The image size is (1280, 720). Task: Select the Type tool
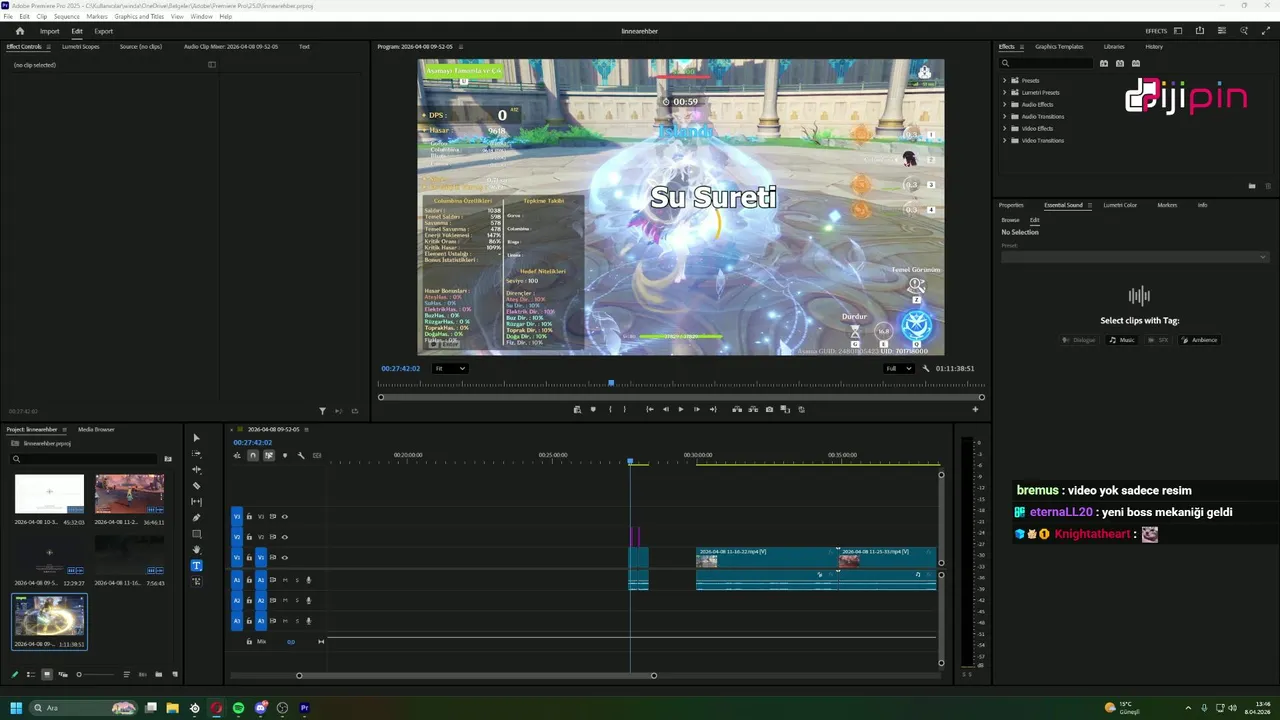click(x=196, y=566)
